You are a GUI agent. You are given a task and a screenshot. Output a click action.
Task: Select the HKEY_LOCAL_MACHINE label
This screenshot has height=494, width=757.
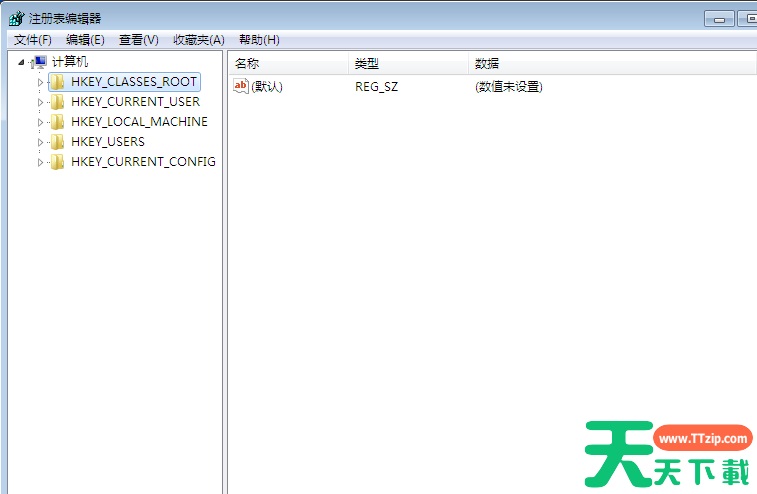pyautogui.click(x=140, y=122)
